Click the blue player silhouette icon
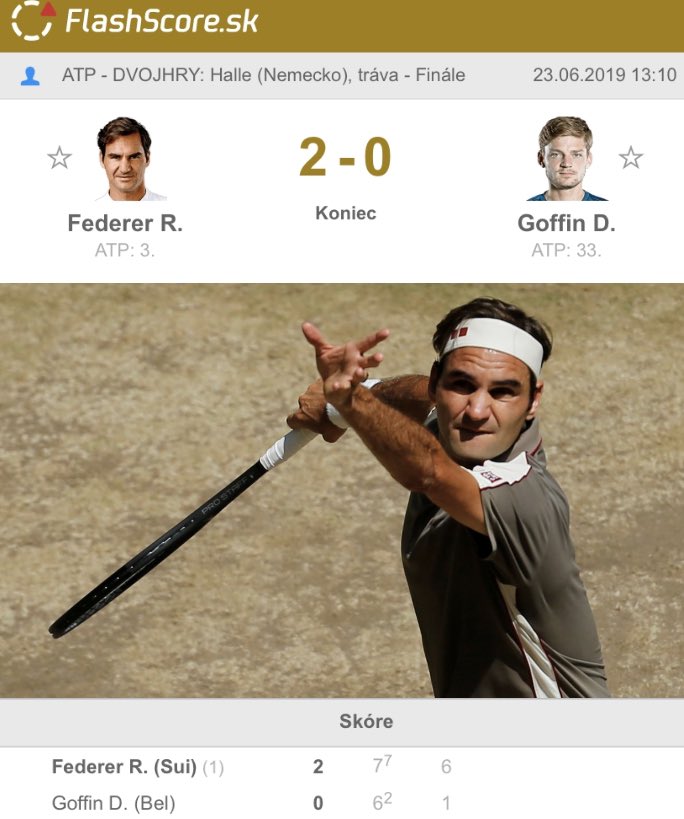 tap(30, 76)
